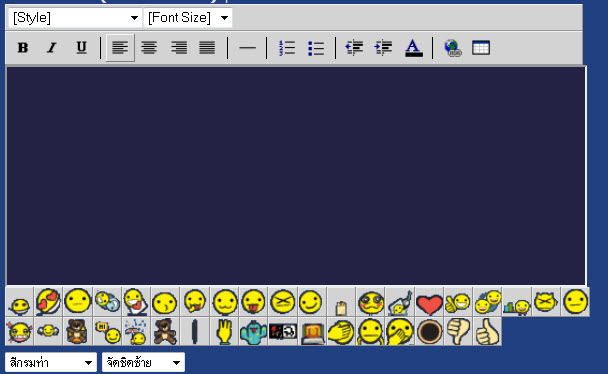Insert the cat-eared squinting smiley
608x374 pixels.
click(546, 302)
